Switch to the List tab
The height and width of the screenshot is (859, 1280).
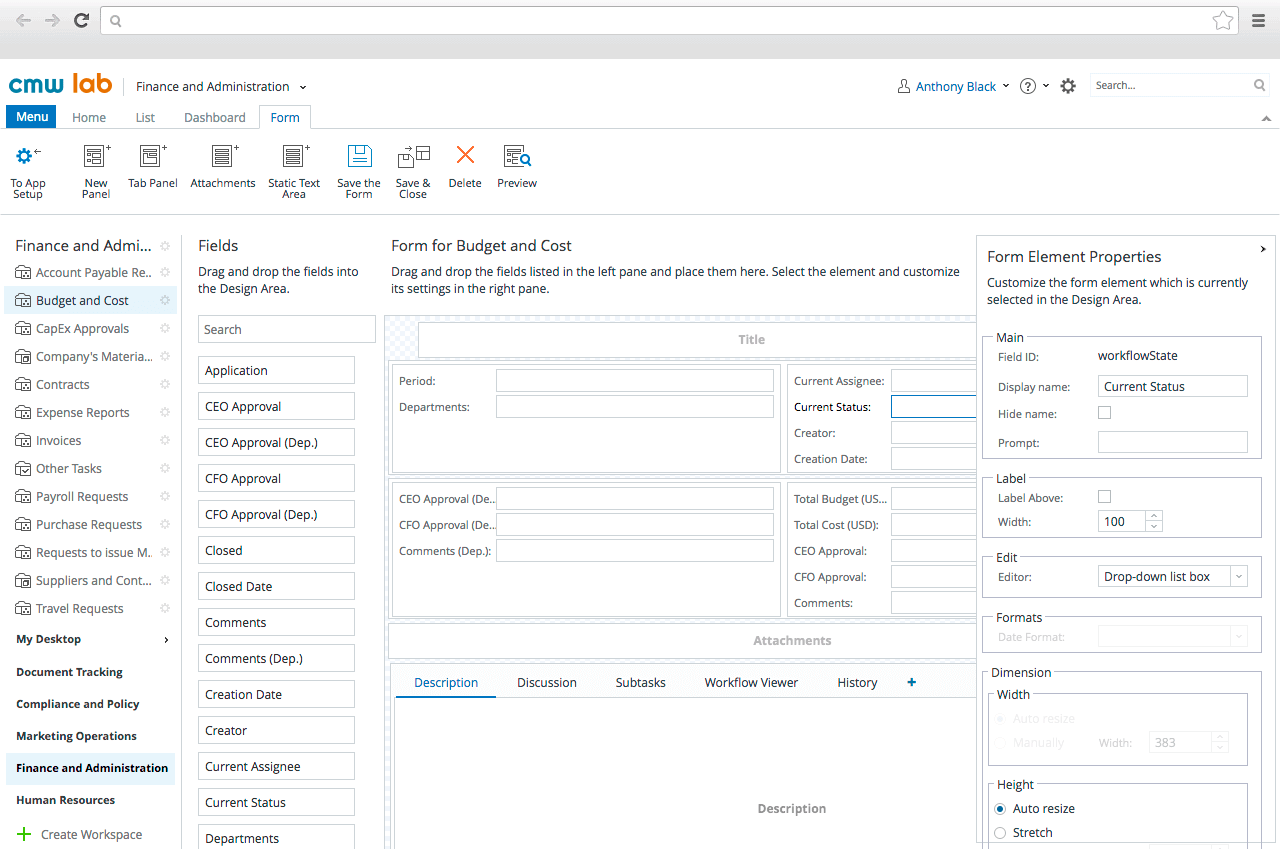coord(145,117)
